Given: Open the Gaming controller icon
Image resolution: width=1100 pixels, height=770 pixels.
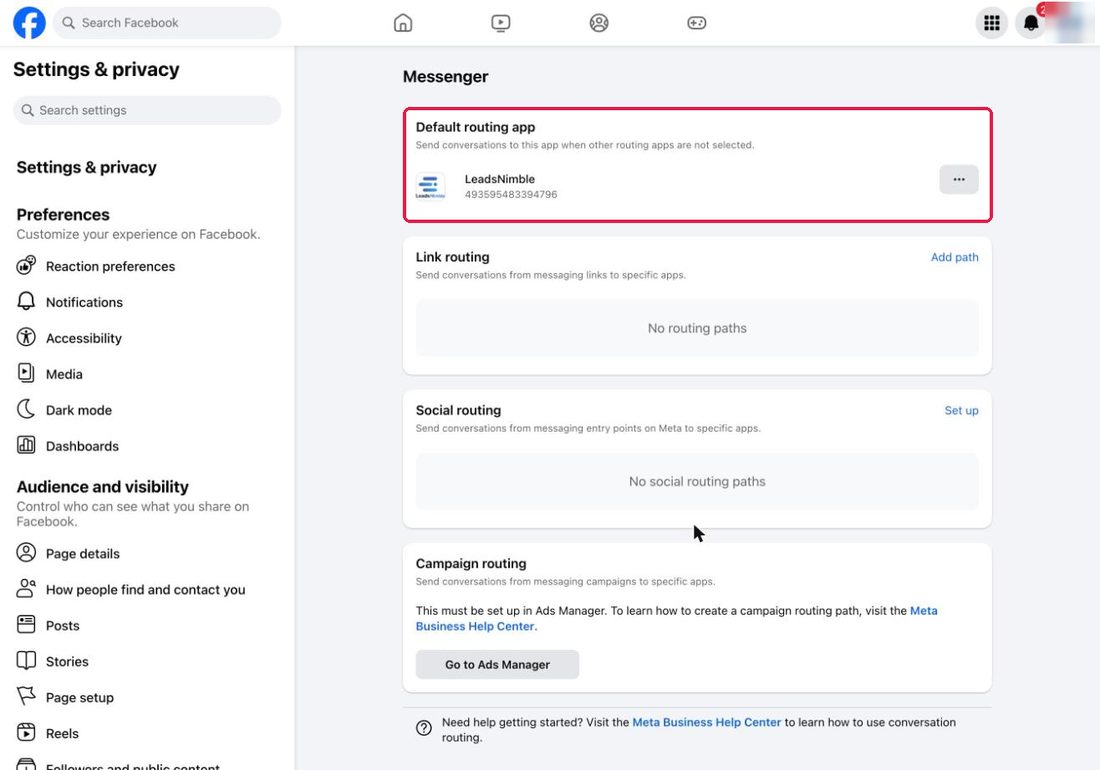Looking at the screenshot, I should 697,23.
